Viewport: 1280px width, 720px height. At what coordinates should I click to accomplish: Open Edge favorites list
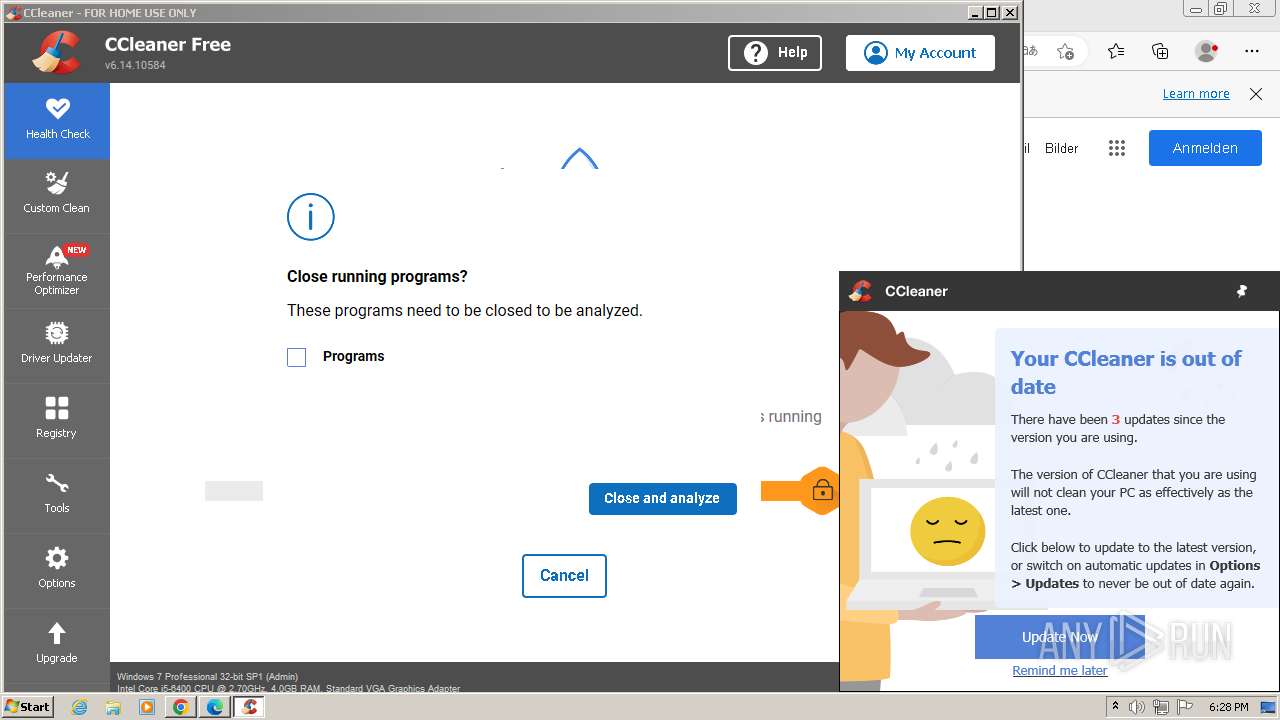click(1116, 51)
